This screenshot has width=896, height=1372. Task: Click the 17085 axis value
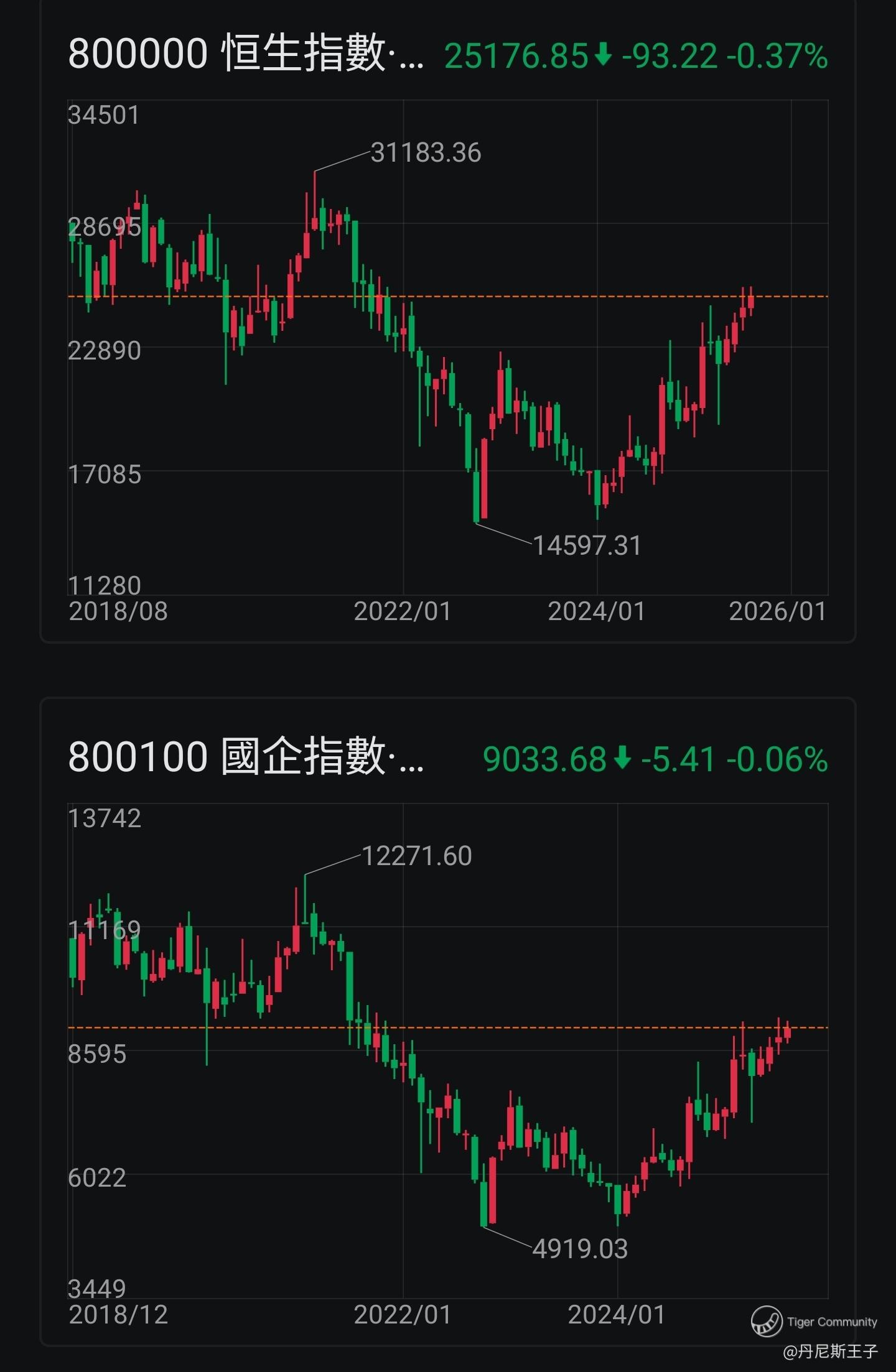point(105,475)
